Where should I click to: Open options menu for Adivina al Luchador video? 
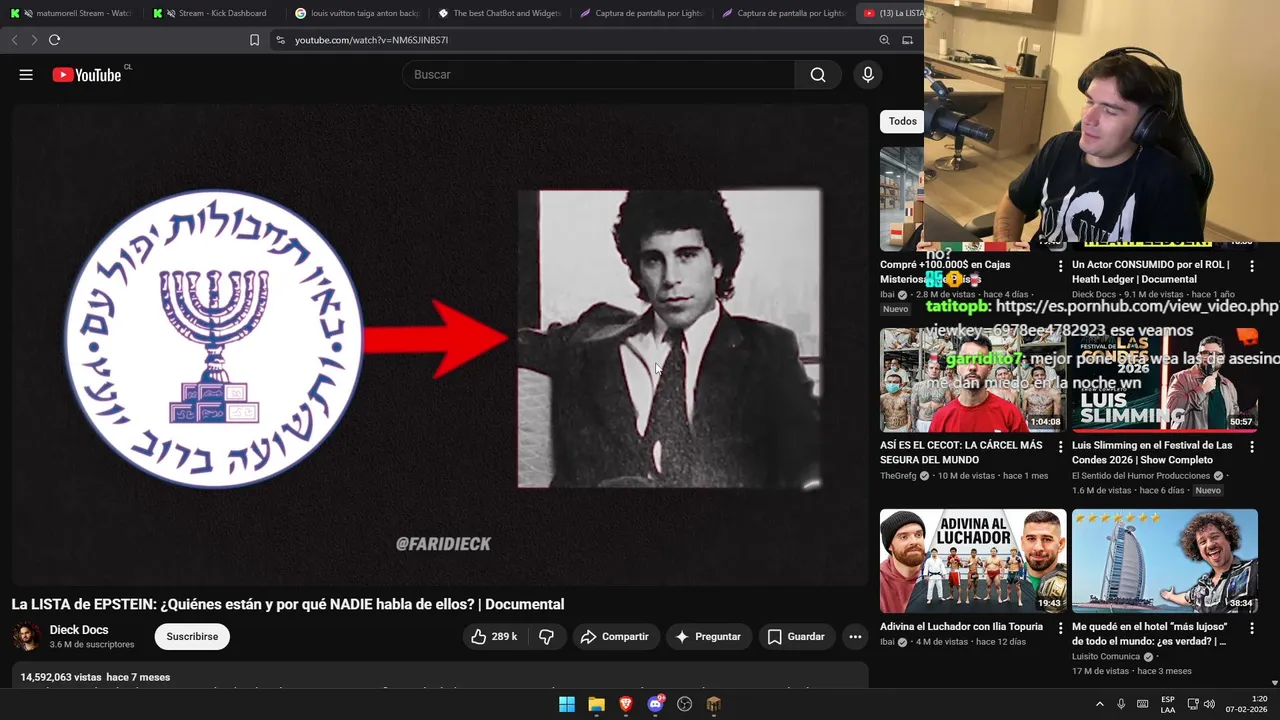pyautogui.click(x=1060, y=628)
